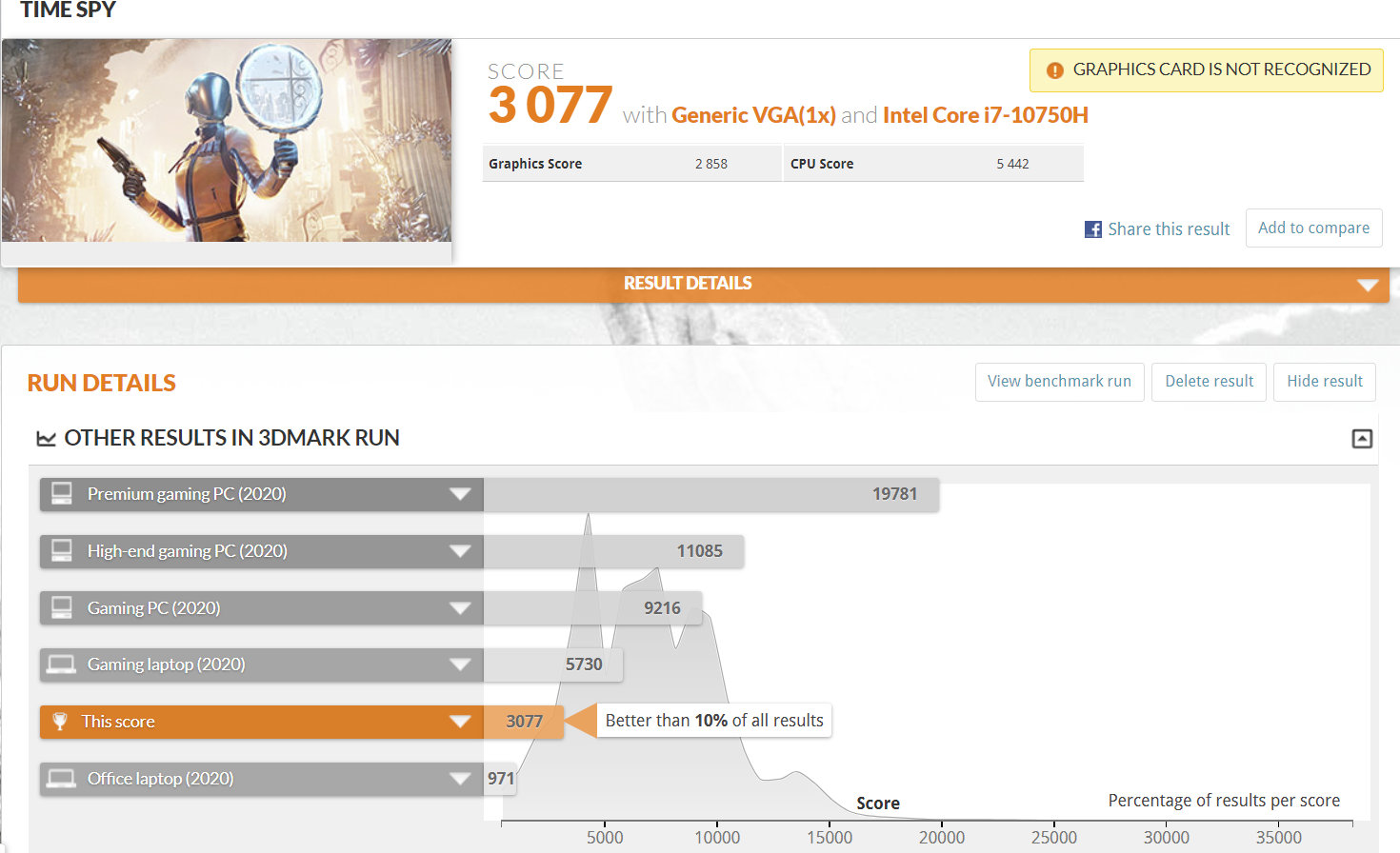Image resolution: width=1400 pixels, height=853 pixels.
Task: Expand the Premium gaming PC (2020) dropdown arrow
Action: pos(460,494)
